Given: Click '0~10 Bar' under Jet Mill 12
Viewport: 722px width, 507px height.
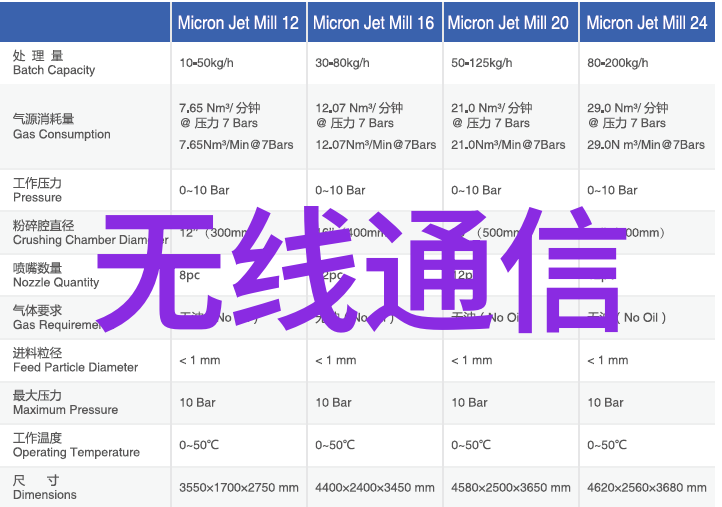Looking at the screenshot, I should [204, 190].
